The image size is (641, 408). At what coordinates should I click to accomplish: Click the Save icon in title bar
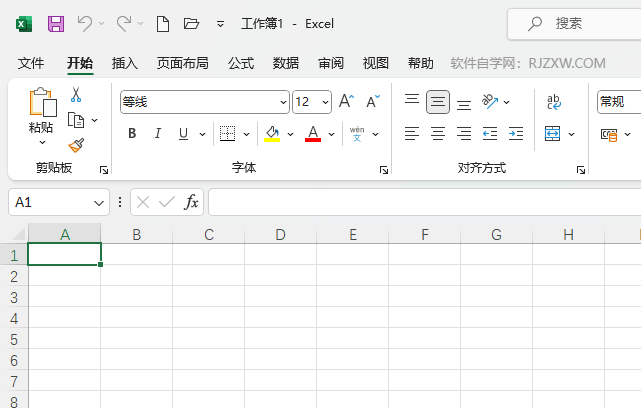[x=56, y=24]
